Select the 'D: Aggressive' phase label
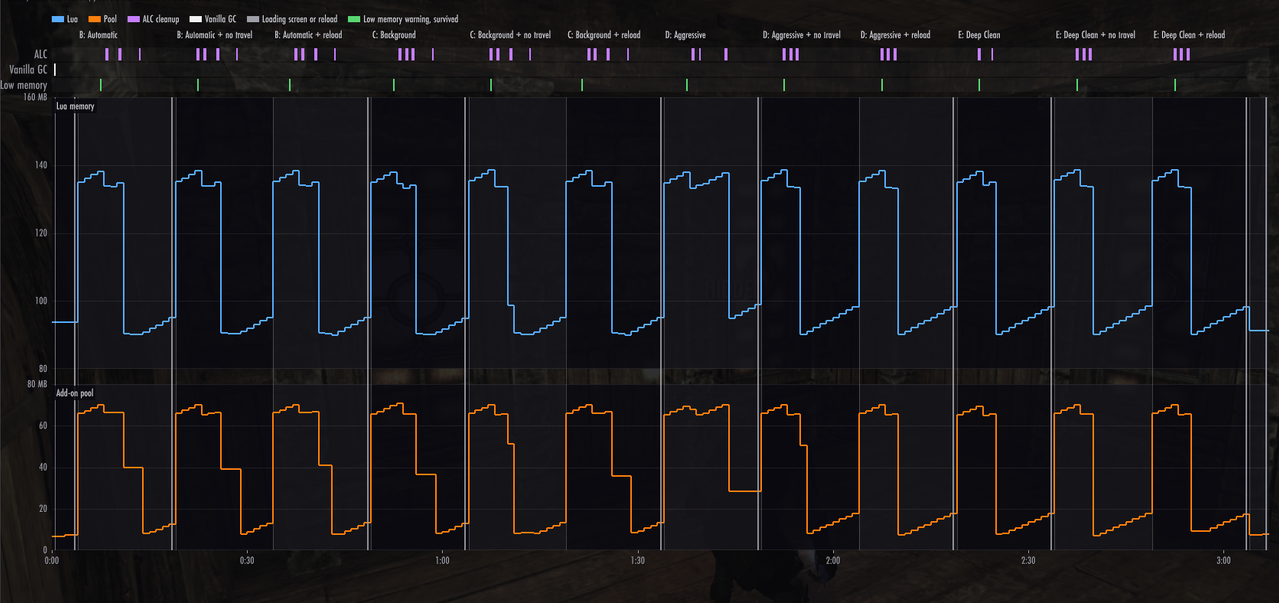Viewport: 1279px width, 603px height. pyautogui.click(x=685, y=35)
